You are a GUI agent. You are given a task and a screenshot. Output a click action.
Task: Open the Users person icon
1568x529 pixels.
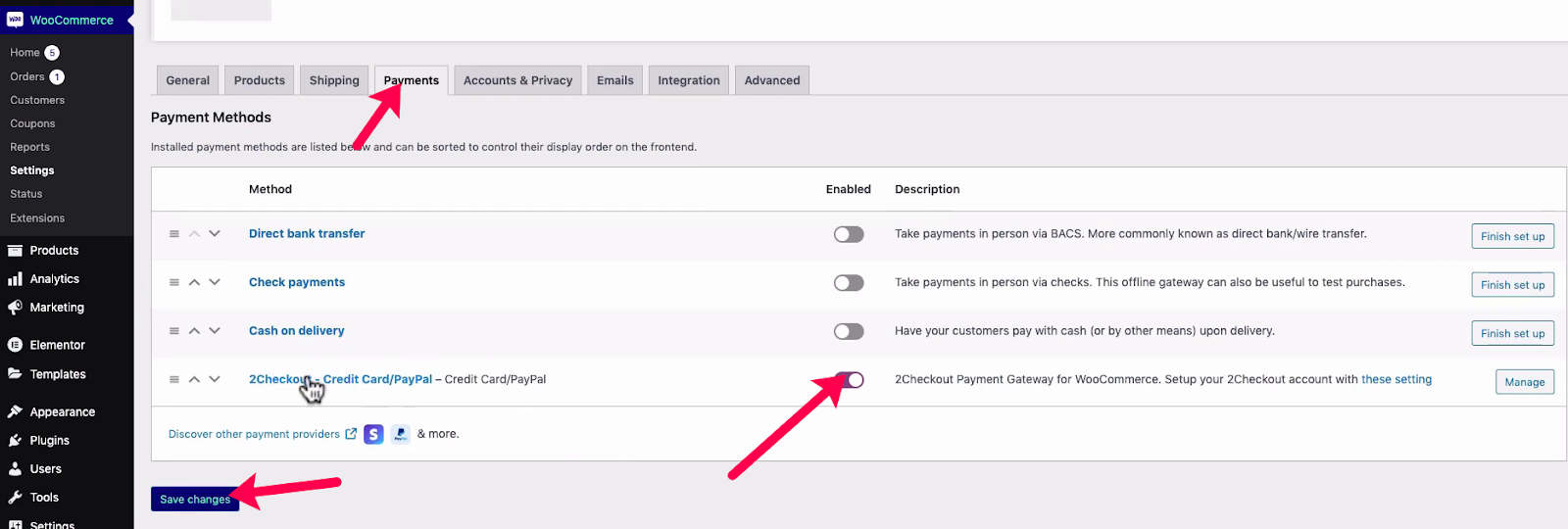click(15, 469)
